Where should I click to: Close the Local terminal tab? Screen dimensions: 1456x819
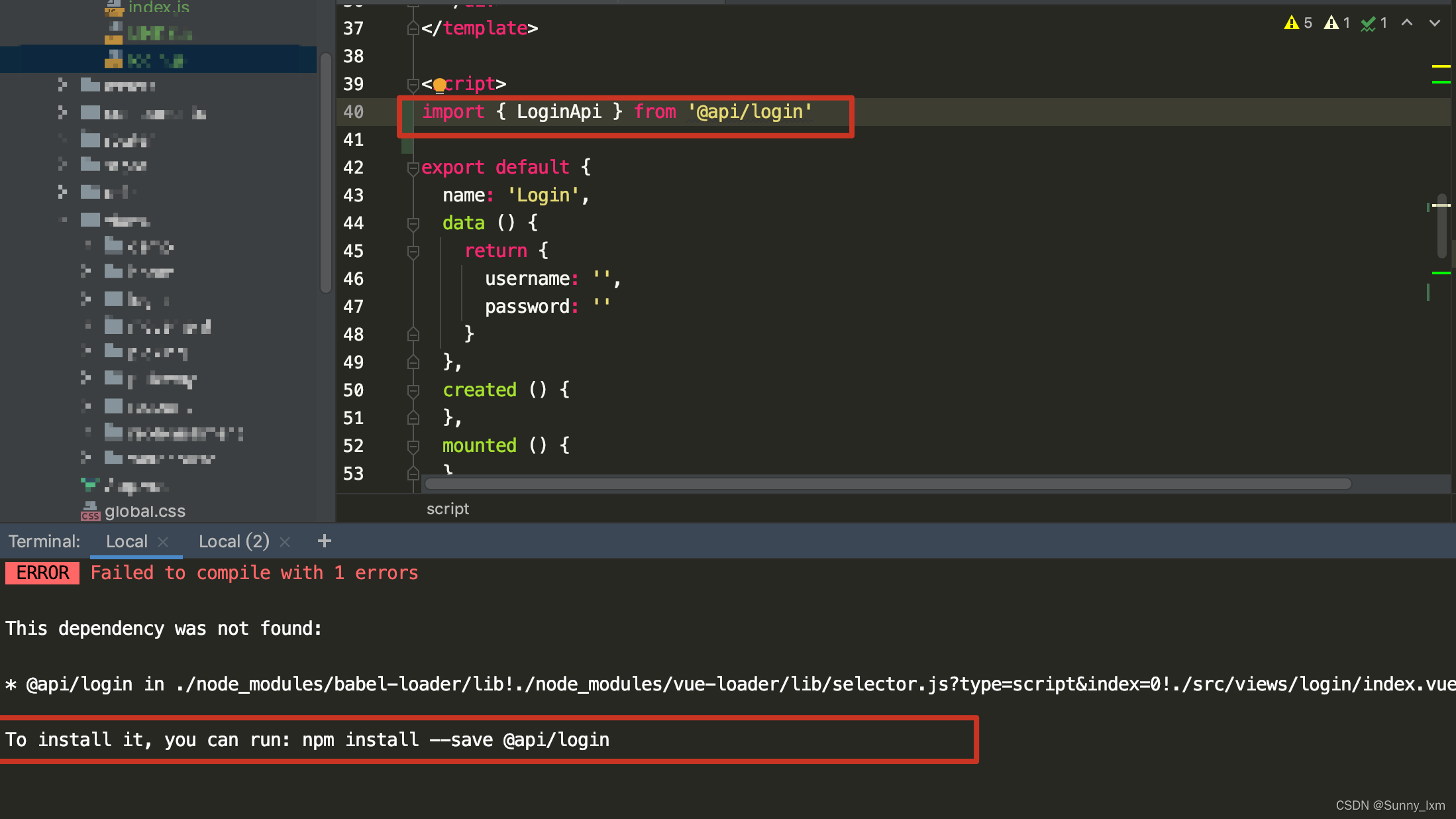click(163, 542)
